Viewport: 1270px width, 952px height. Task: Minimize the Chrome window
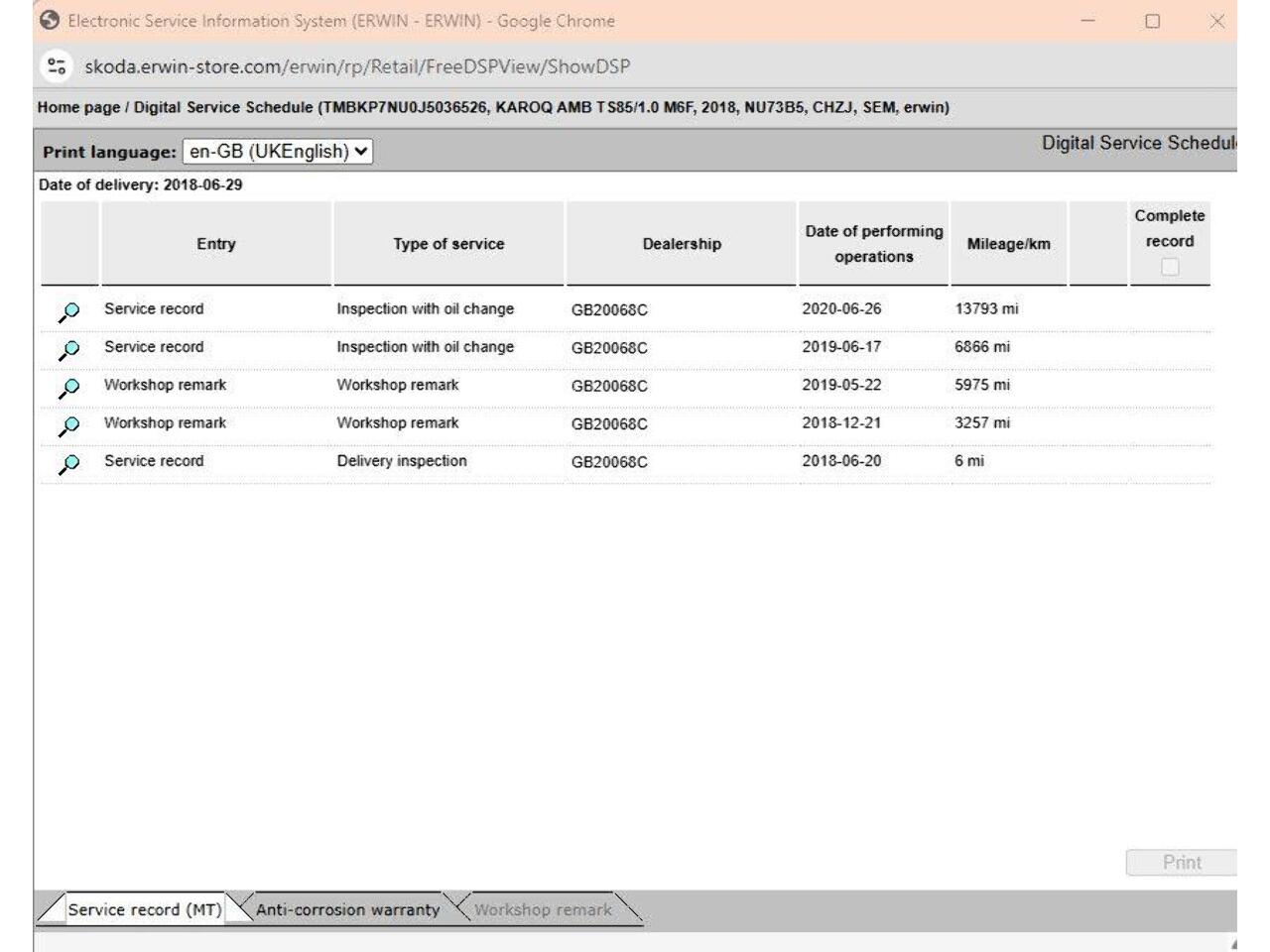(x=1088, y=21)
